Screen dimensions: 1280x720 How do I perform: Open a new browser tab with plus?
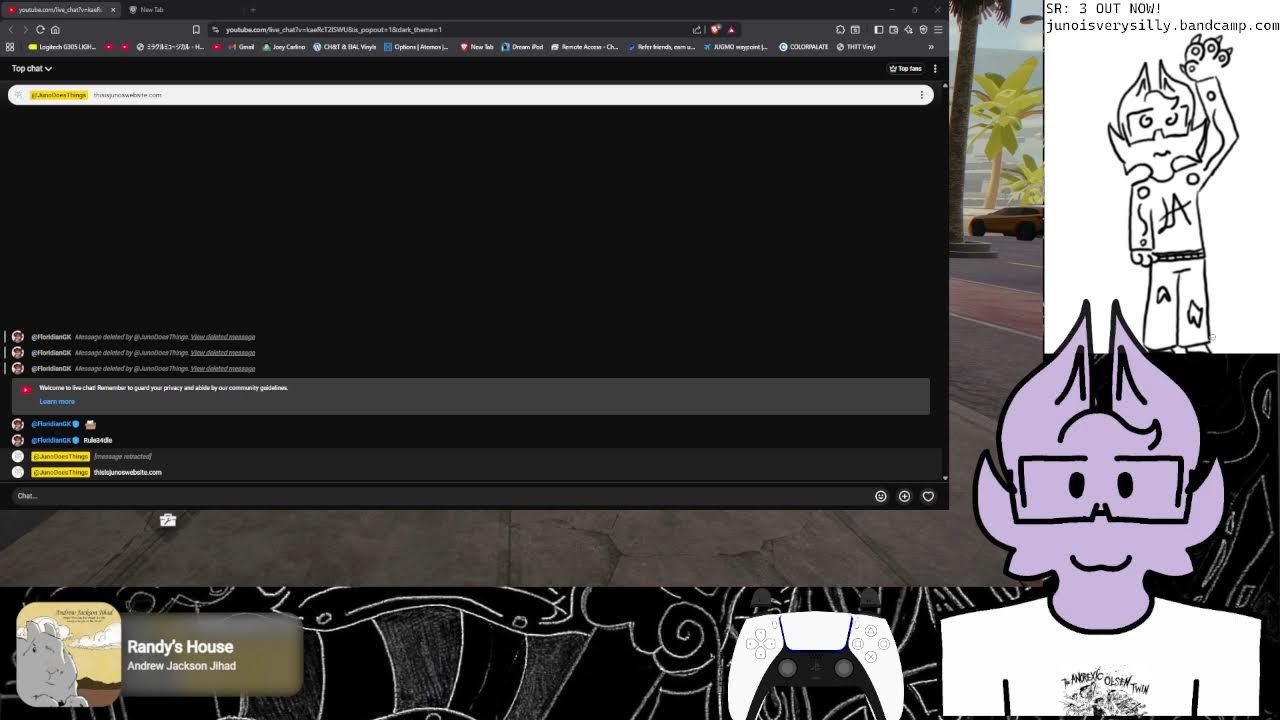tap(253, 9)
